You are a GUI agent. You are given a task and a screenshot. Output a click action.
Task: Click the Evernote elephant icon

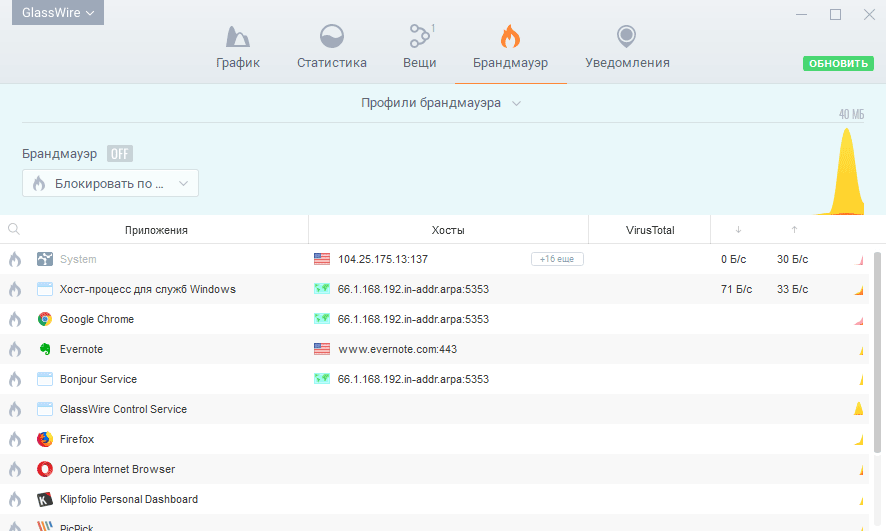click(45, 349)
